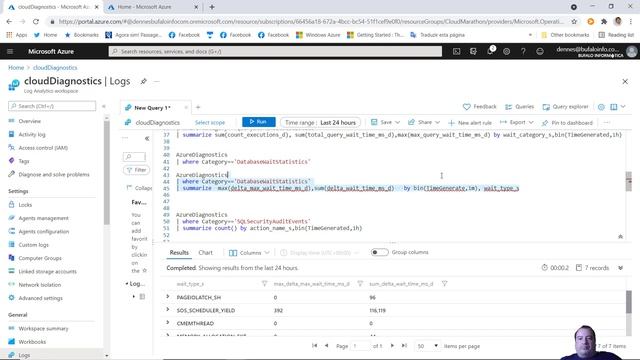Open Activity log menu item

point(32,134)
